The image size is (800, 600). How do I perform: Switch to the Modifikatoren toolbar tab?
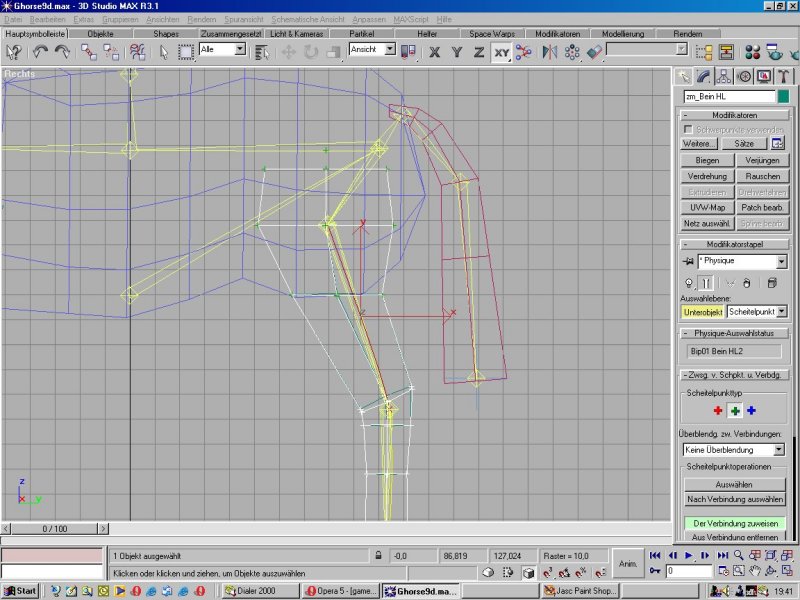point(557,33)
